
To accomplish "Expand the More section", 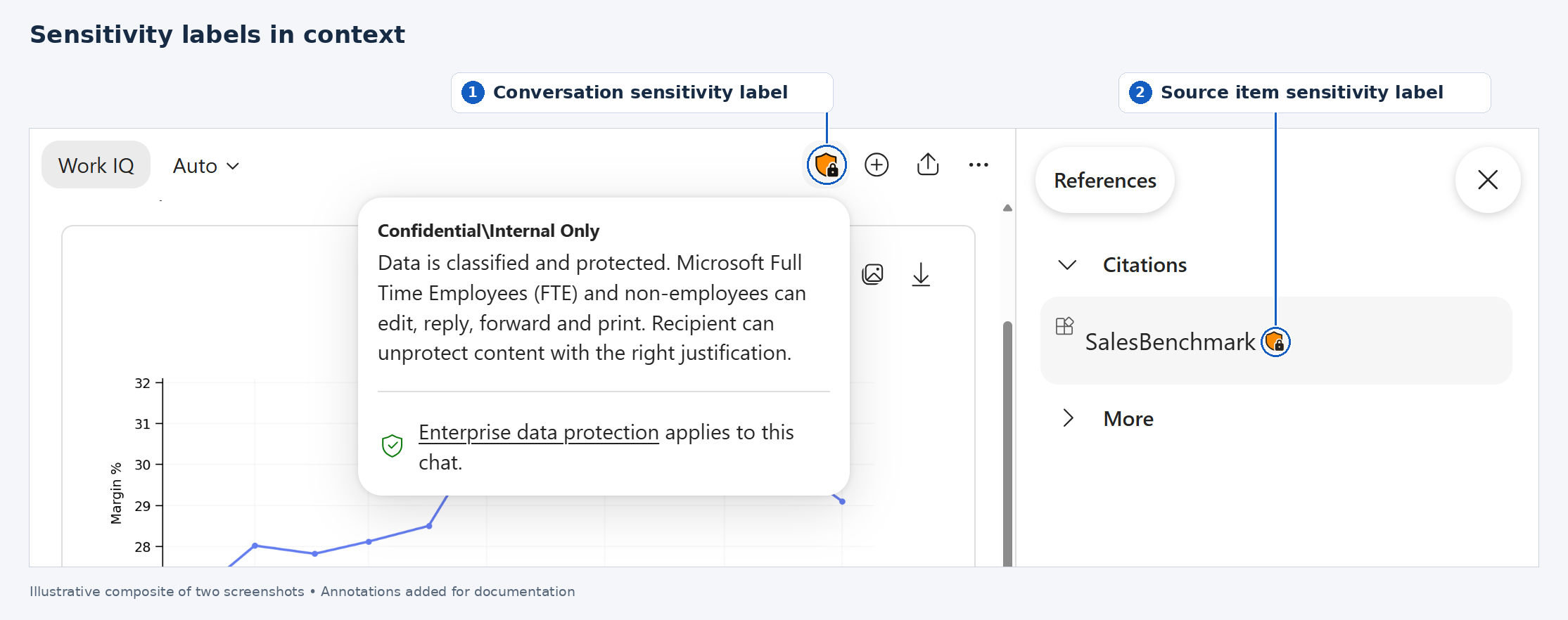I will 1068,418.
